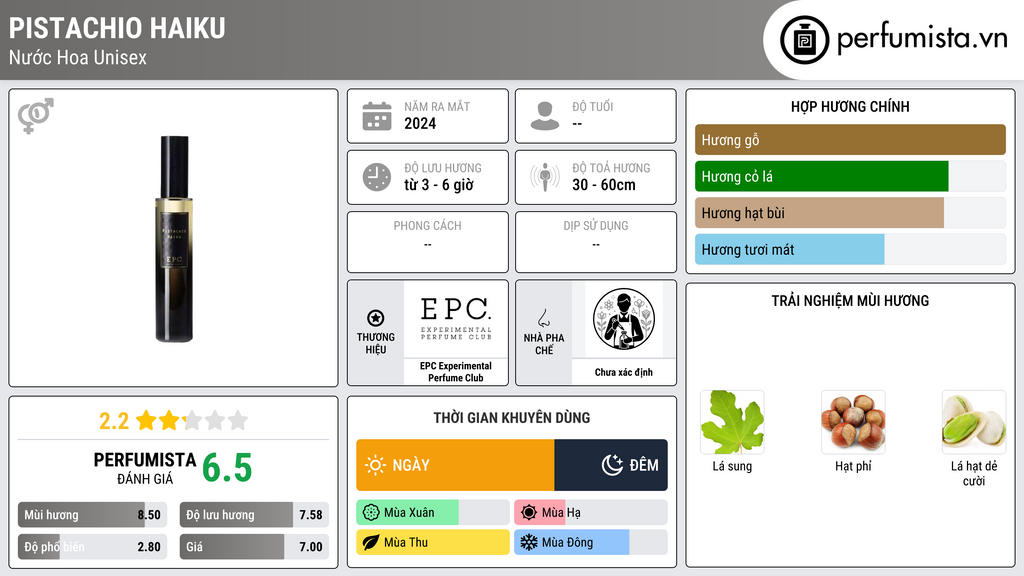Click the '30 - 60cm' sillage value

(x=603, y=185)
